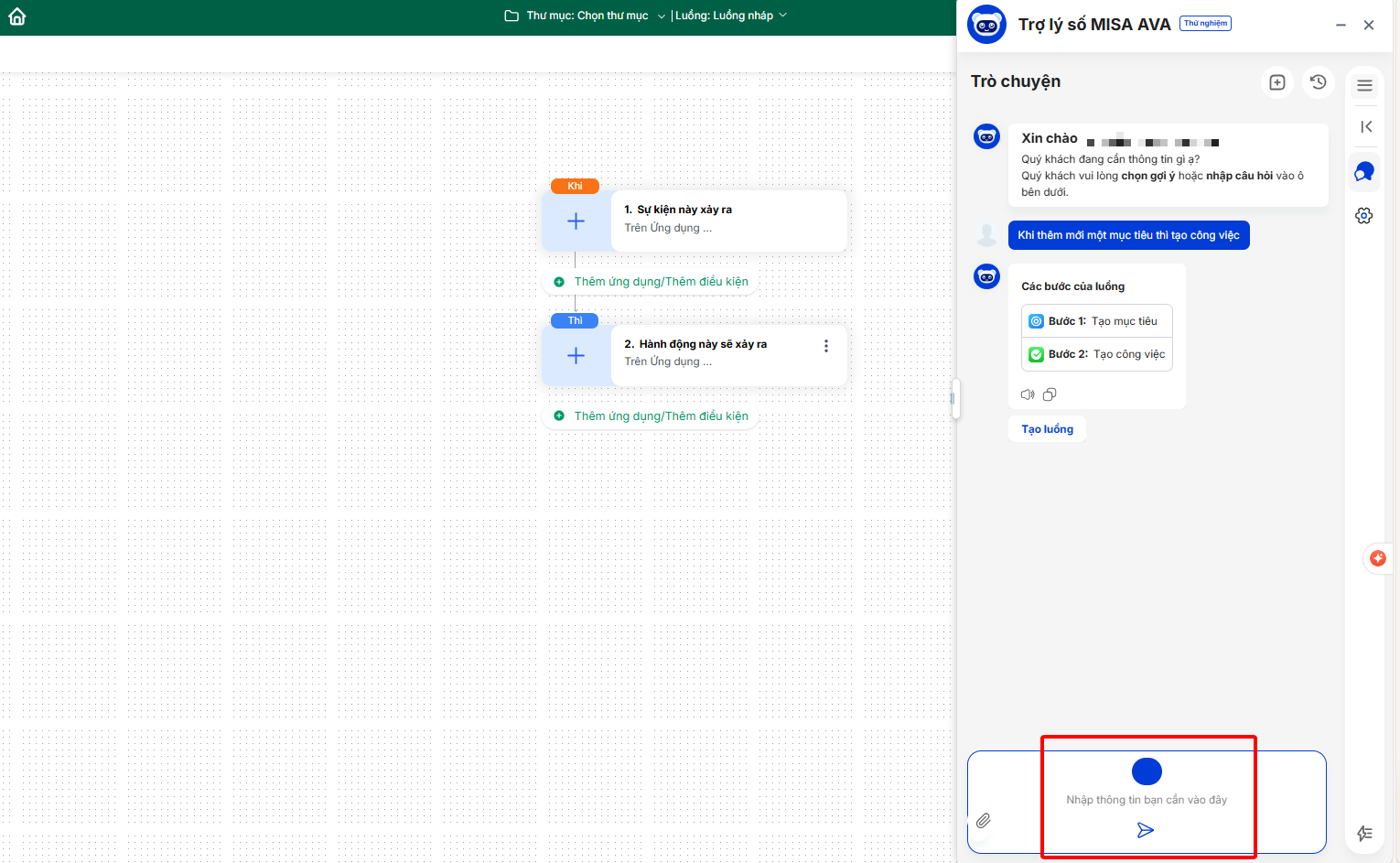Viewport: 1400px width, 863px height.
Task: Open settings via the gear icon in the sidebar
Action: coord(1364,216)
